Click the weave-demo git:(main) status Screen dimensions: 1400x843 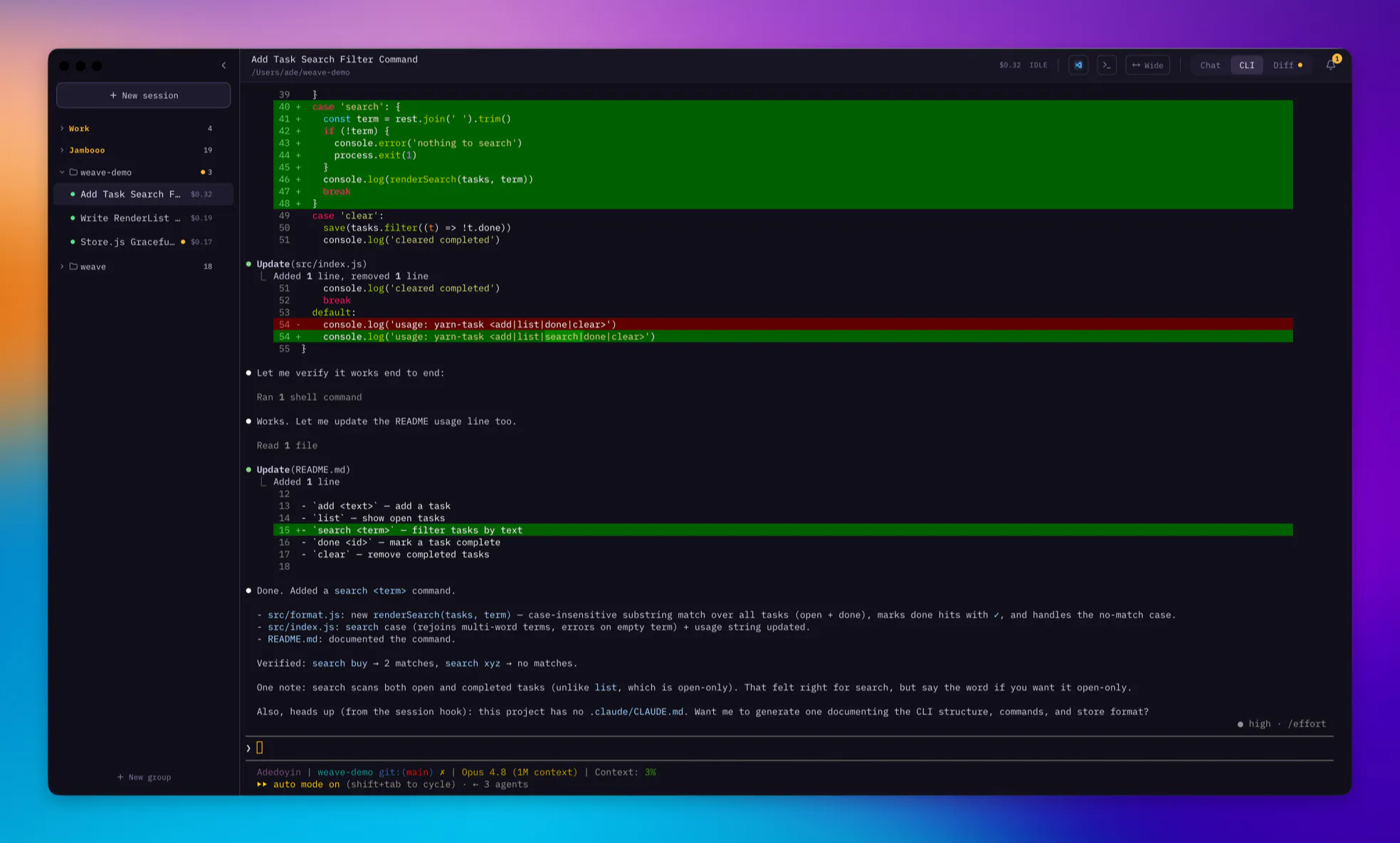point(375,772)
